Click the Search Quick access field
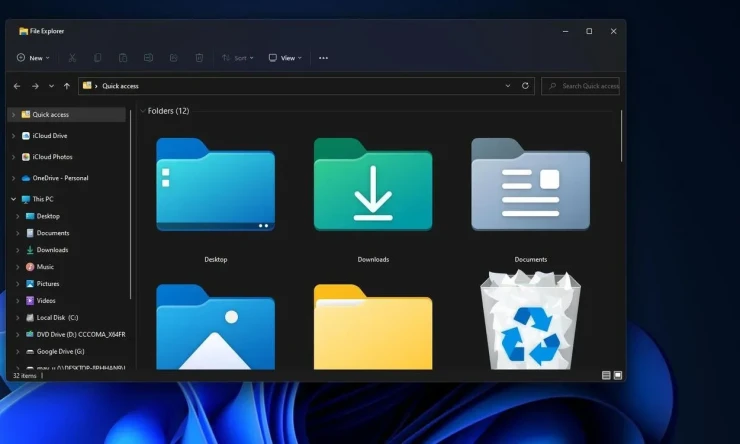 point(580,86)
